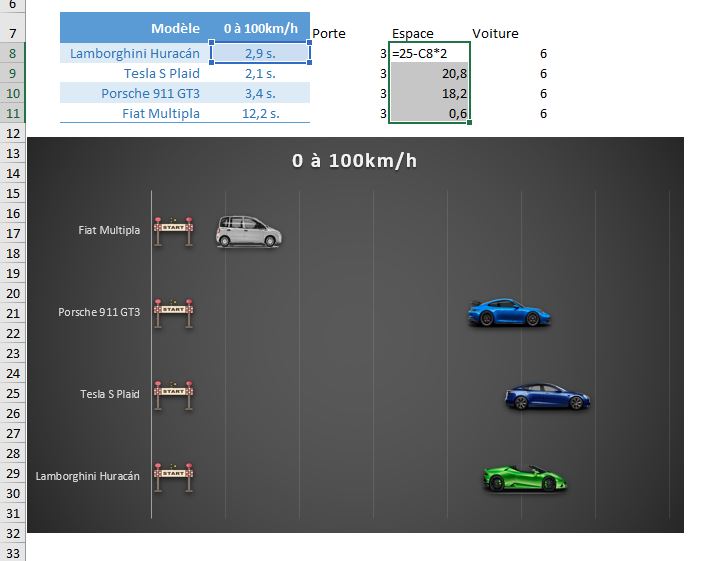
Task: Click the 'Tesla S Plaid' chart axis label
Action: click(110, 394)
